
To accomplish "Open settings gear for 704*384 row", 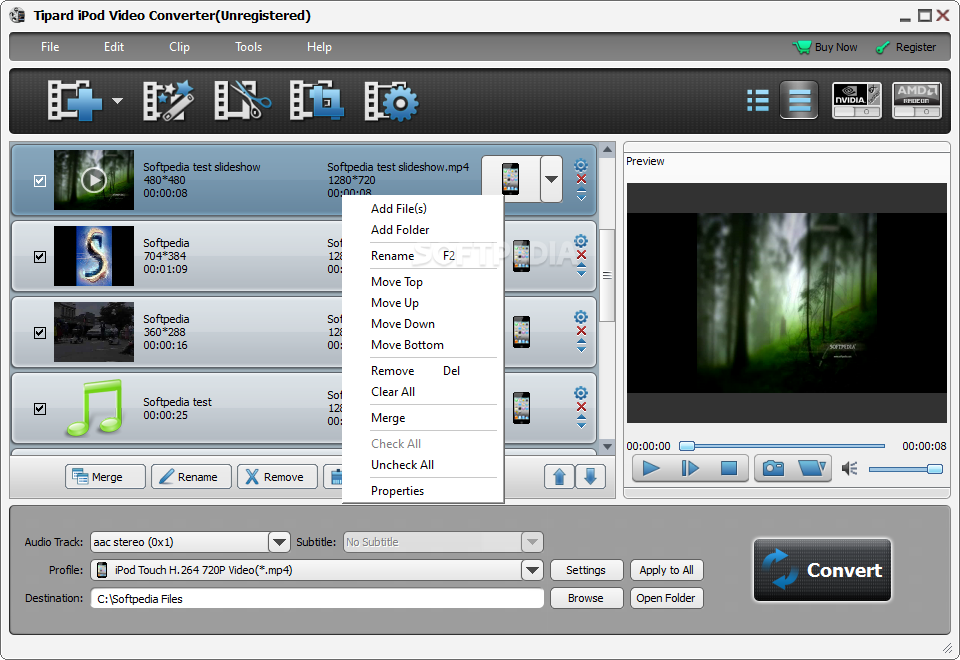I will (581, 241).
